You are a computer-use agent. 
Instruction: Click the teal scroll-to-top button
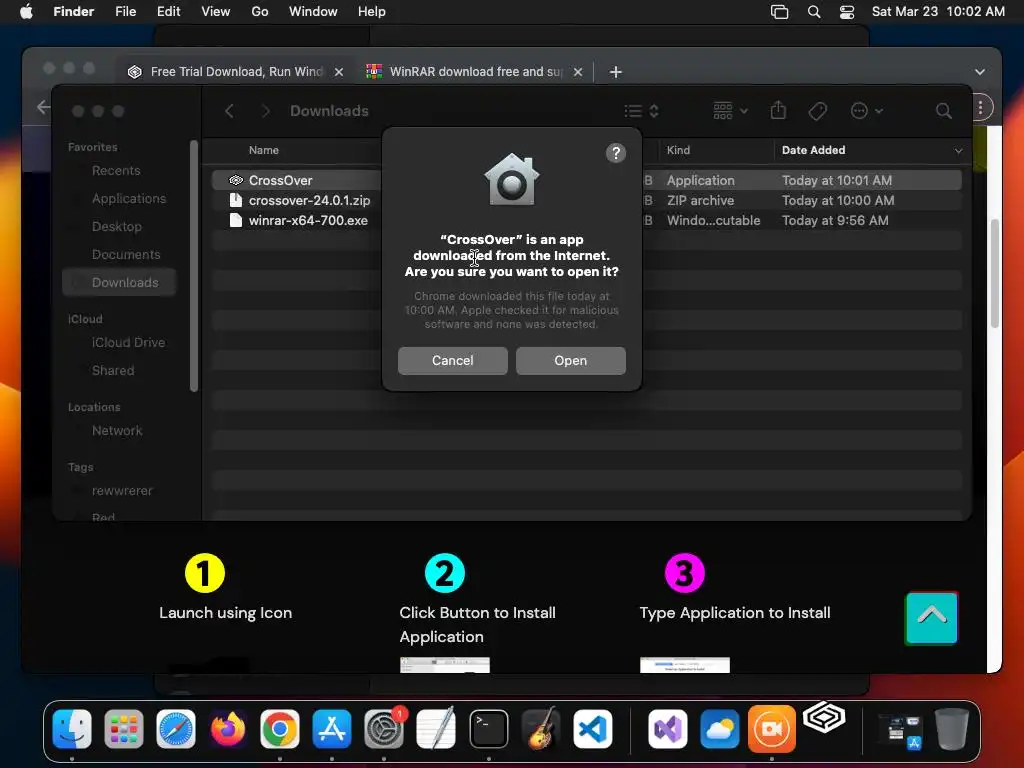[931, 618]
